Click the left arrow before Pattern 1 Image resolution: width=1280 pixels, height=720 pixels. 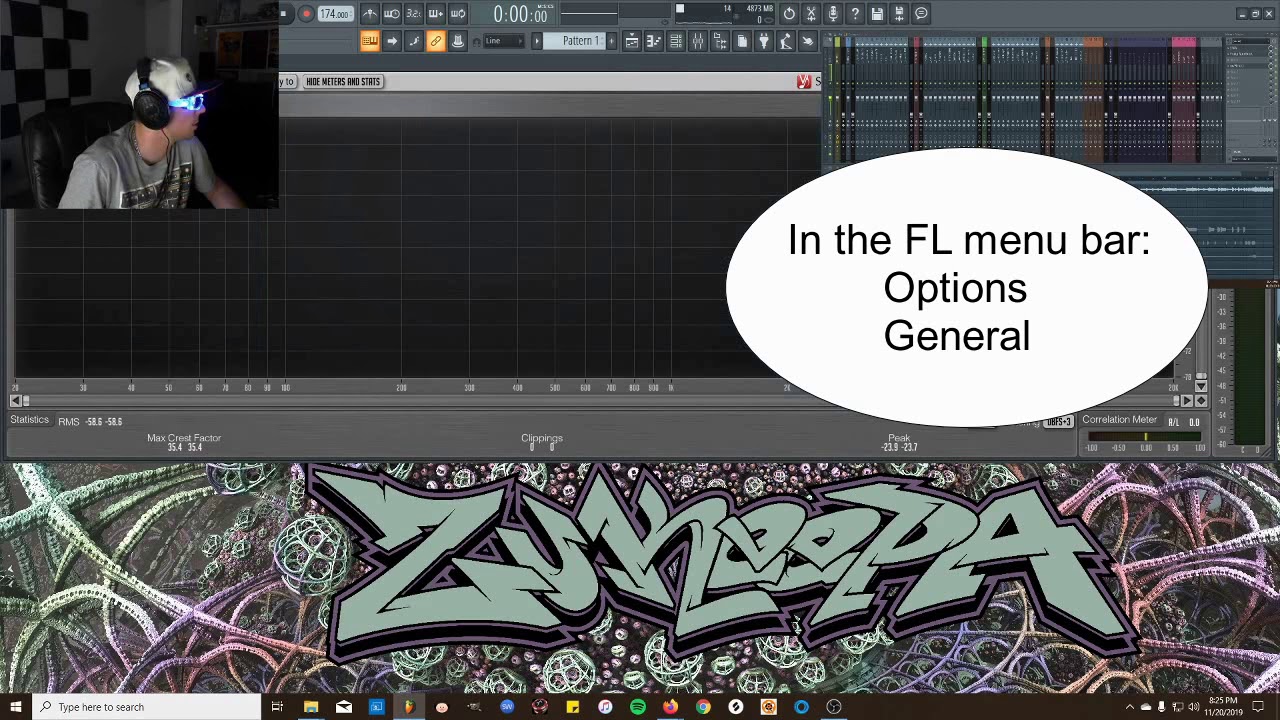[x=537, y=41]
